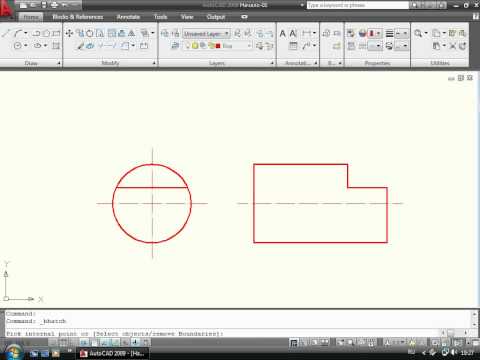480x360 pixels.
Task: Select the Circle tool in Draw panel
Action: coord(18,46)
